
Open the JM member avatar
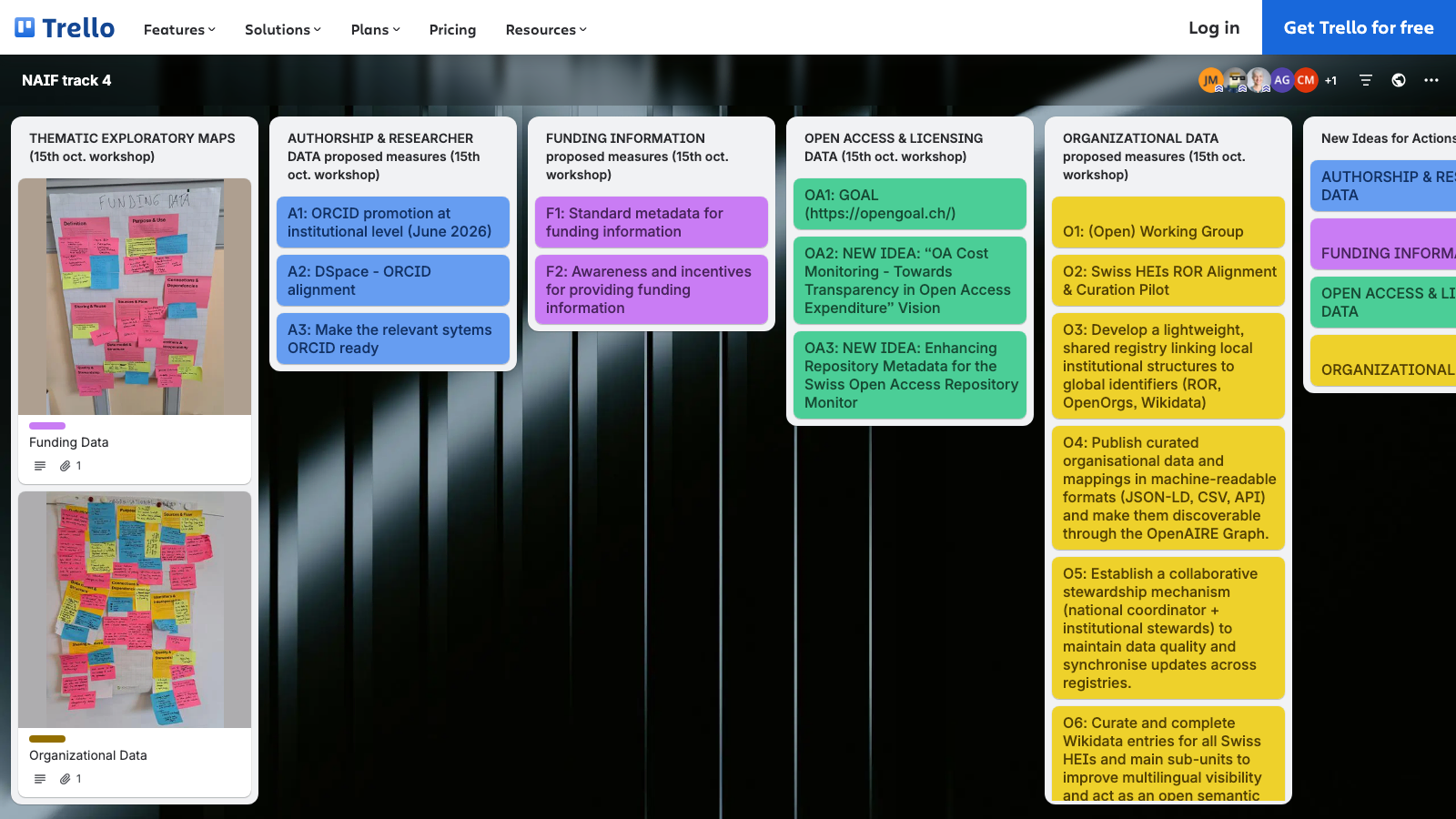click(x=1210, y=80)
